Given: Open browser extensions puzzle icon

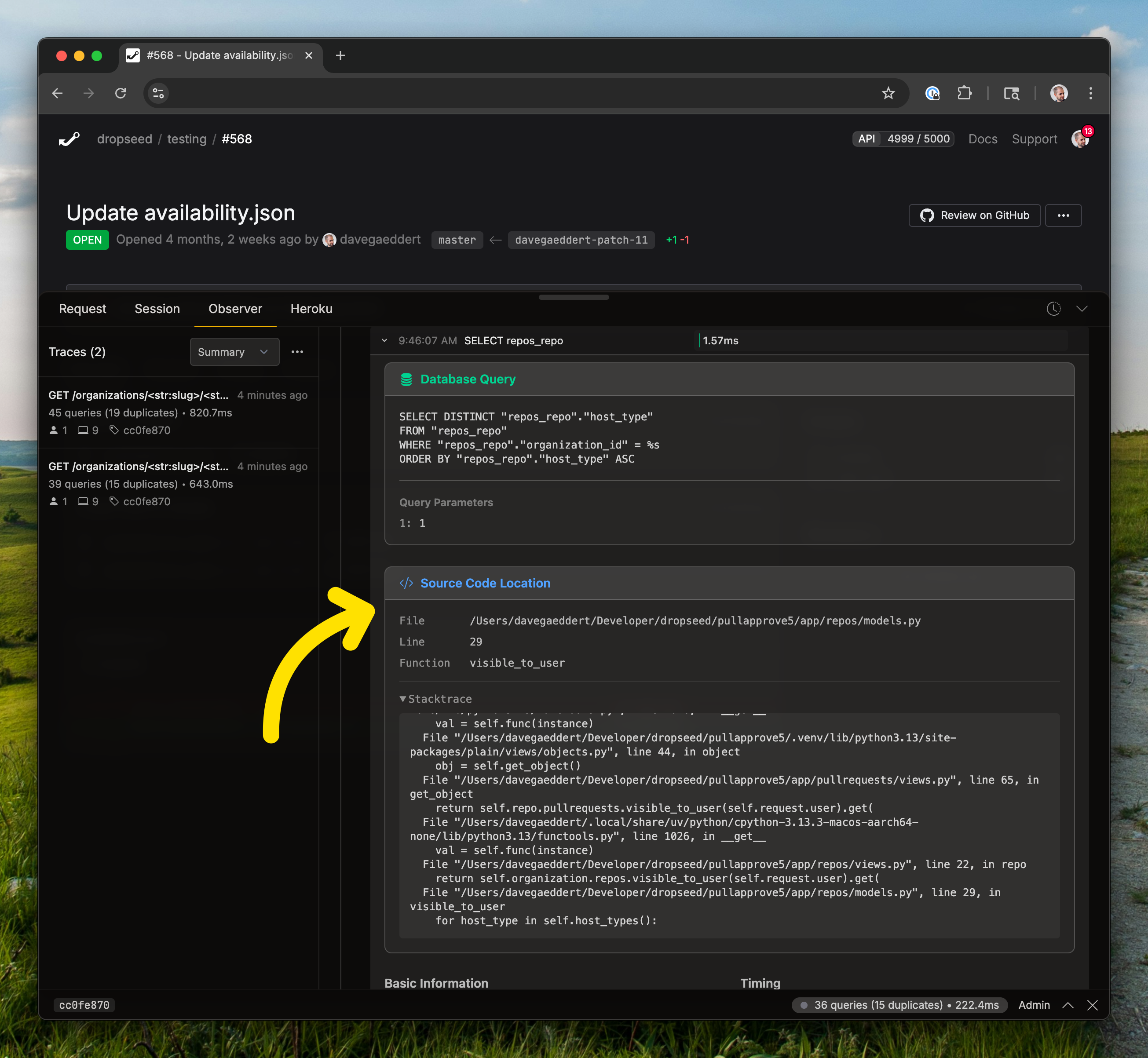Looking at the screenshot, I should [964, 93].
